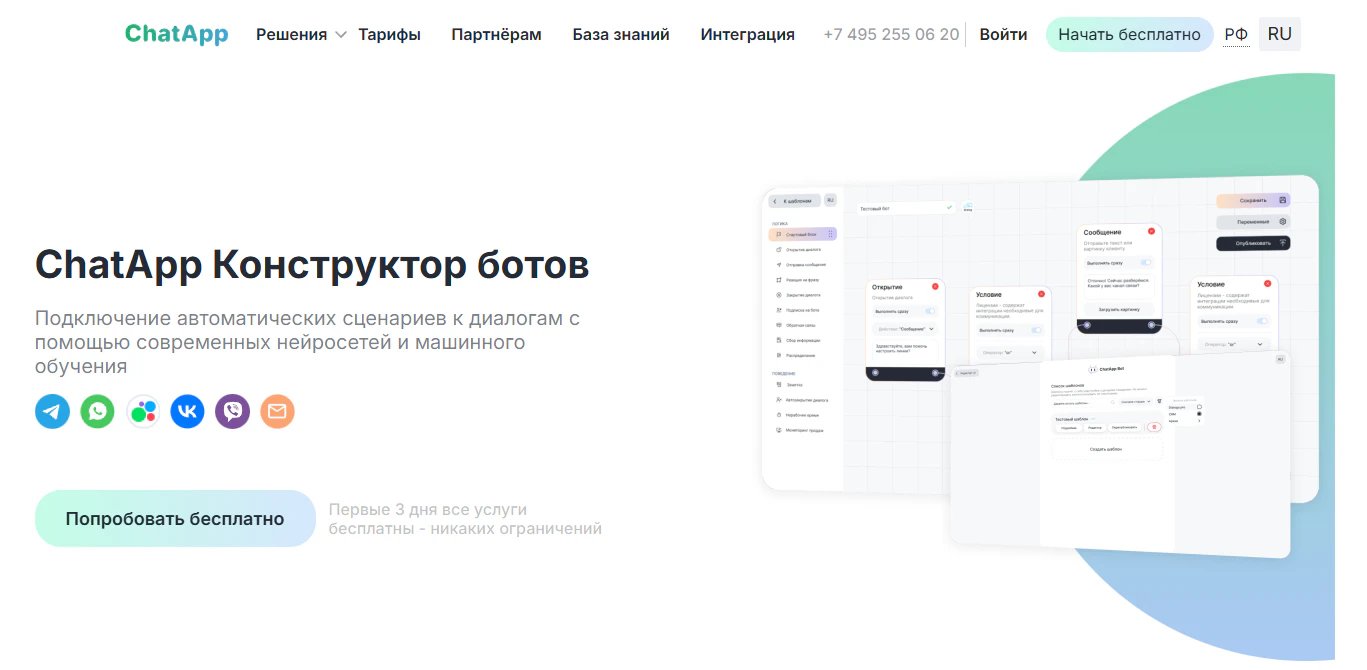Click the Начать бесплатно header button
This screenshot has width=1367, height=670.
point(1129,34)
